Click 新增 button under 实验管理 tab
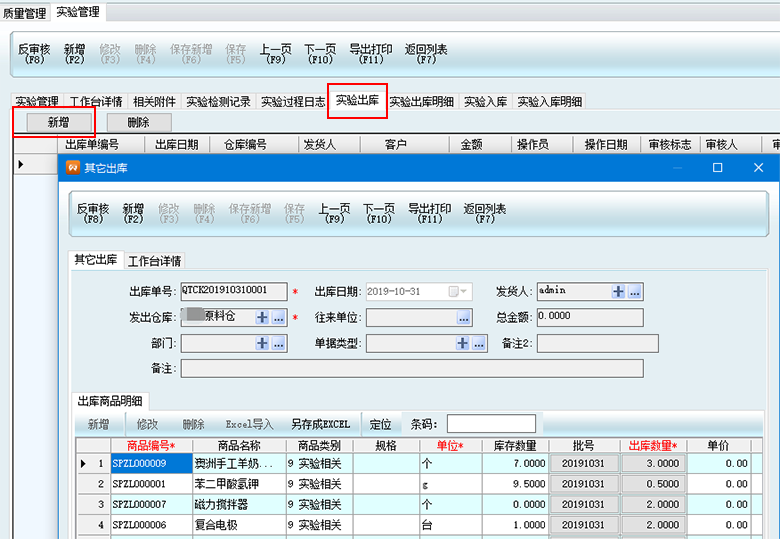The height and width of the screenshot is (539, 780). [x=57, y=122]
